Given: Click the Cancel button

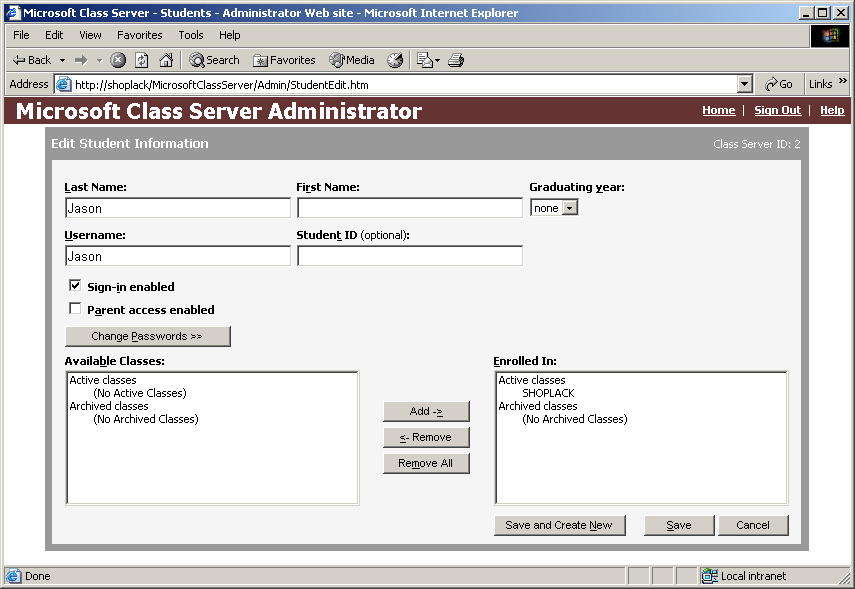Looking at the screenshot, I should (x=753, y=525).
